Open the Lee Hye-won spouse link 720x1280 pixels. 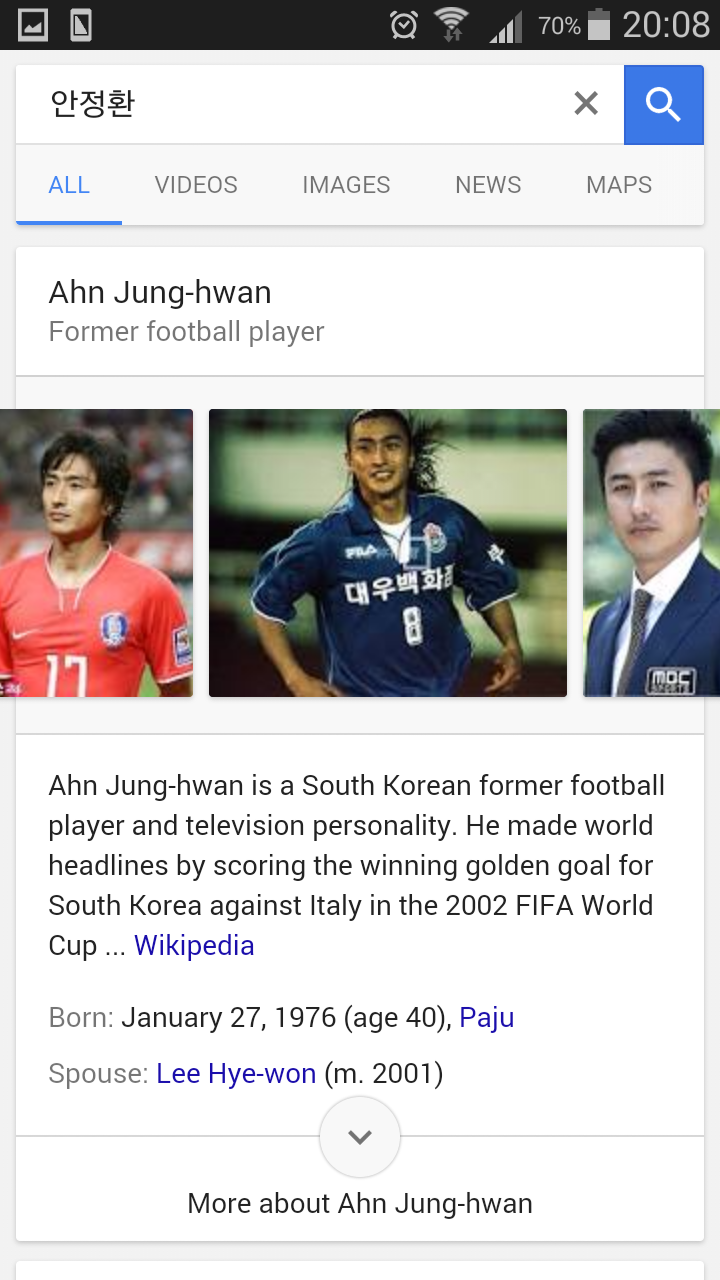click(x=236, y=1074)
